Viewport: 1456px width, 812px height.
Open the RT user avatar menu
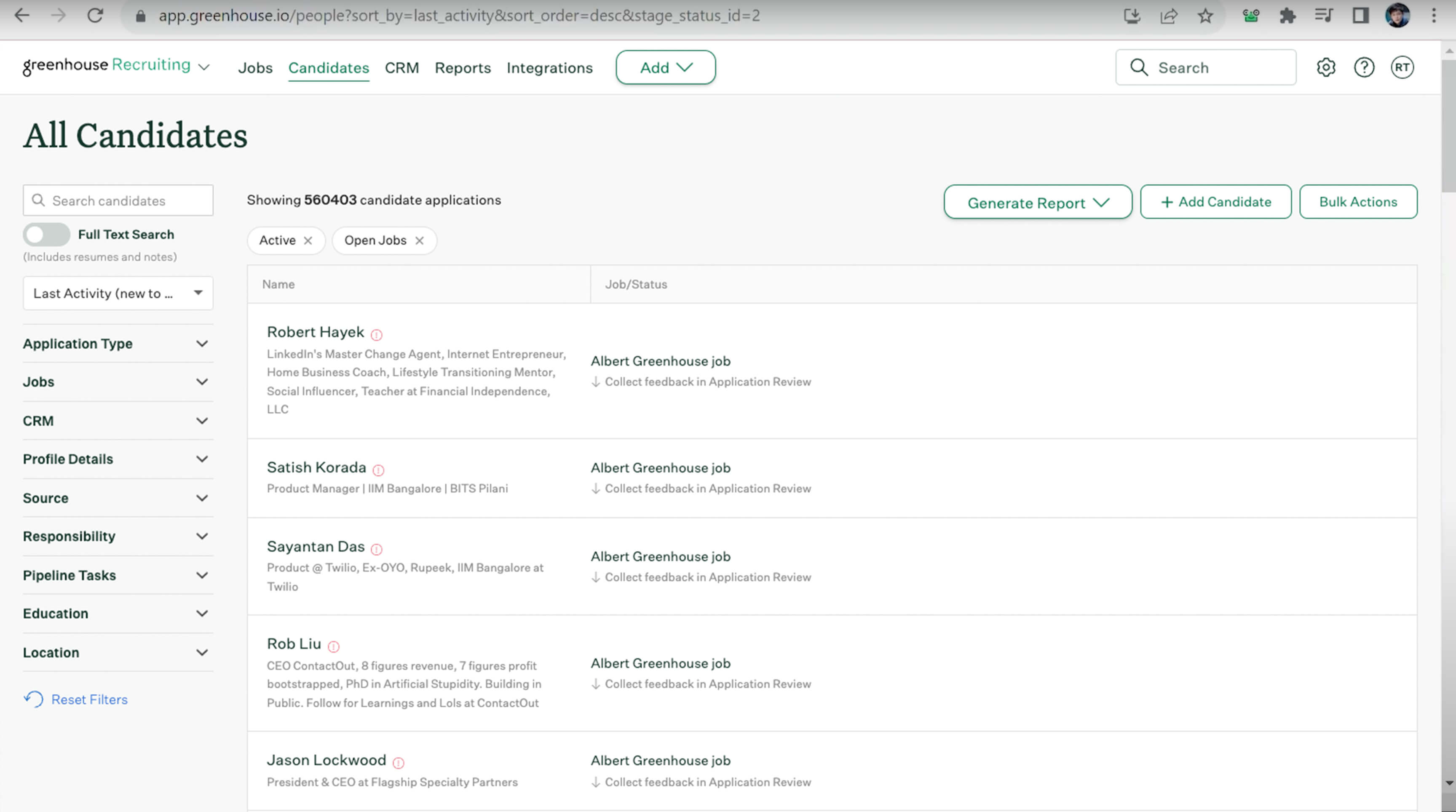(1402, 67)
